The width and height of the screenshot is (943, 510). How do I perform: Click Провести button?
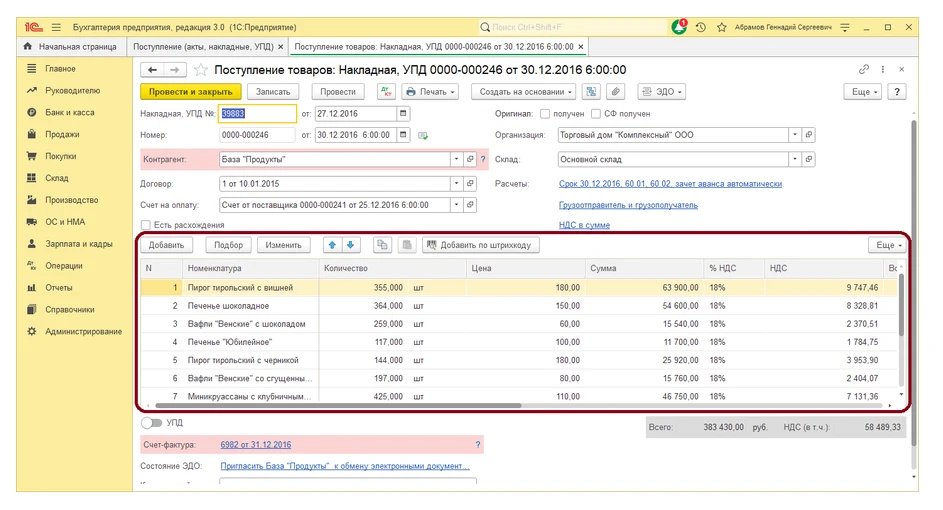tap(338, 92)
